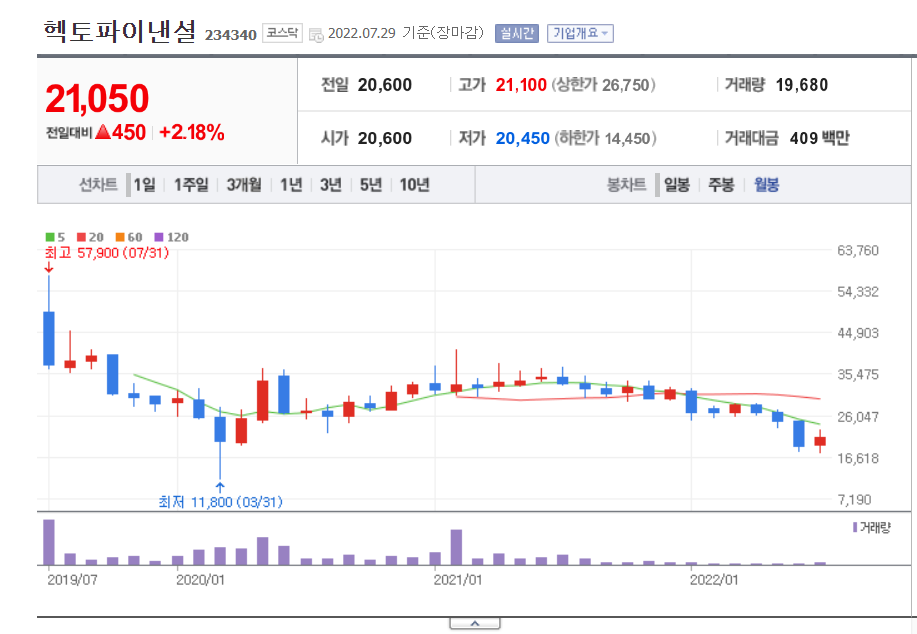
Task: Click the 고가 value 21,100
Action: click(x=521, y=85)
